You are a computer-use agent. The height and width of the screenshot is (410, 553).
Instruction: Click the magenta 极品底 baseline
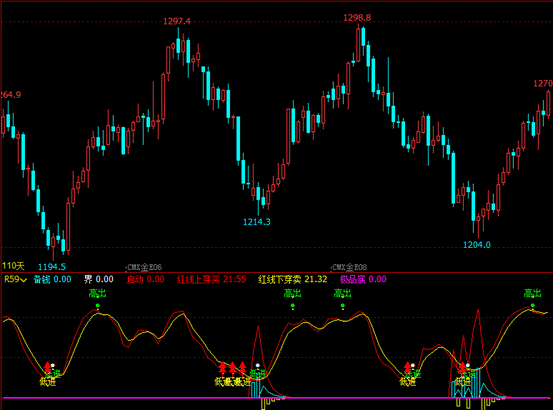[276, 398]
